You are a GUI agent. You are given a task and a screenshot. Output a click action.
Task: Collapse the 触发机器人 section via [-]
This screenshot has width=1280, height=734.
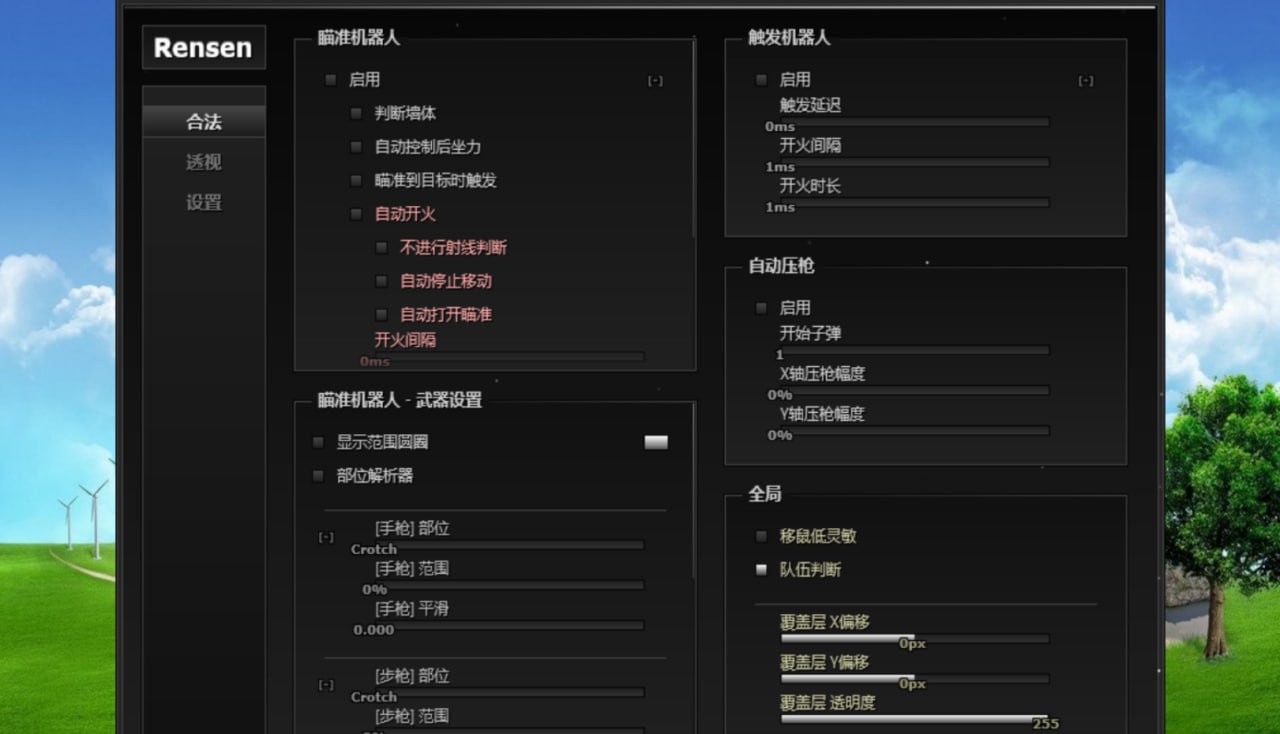click(1086, 80)
